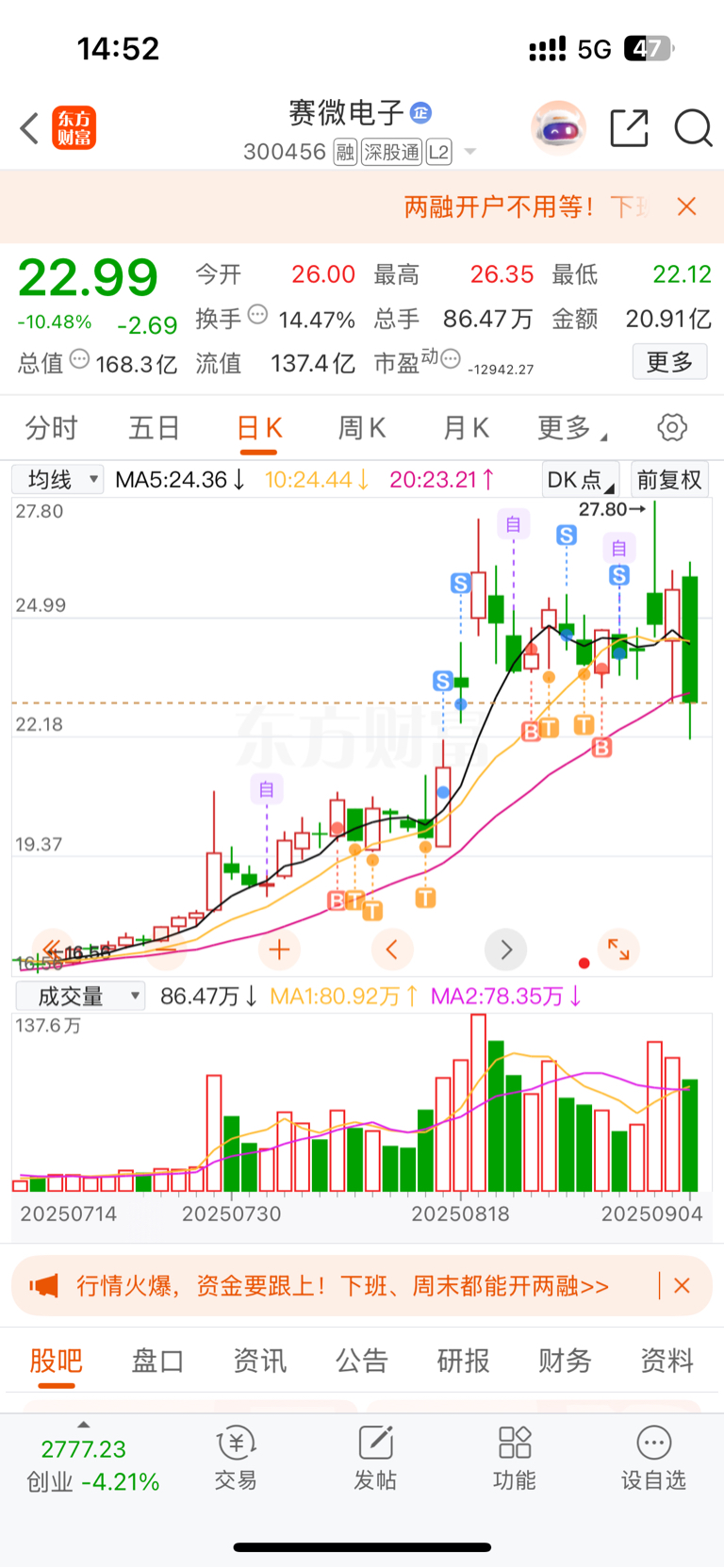
Task: Tap the info icon beside 换手
Action: click(x=257, y=314)
